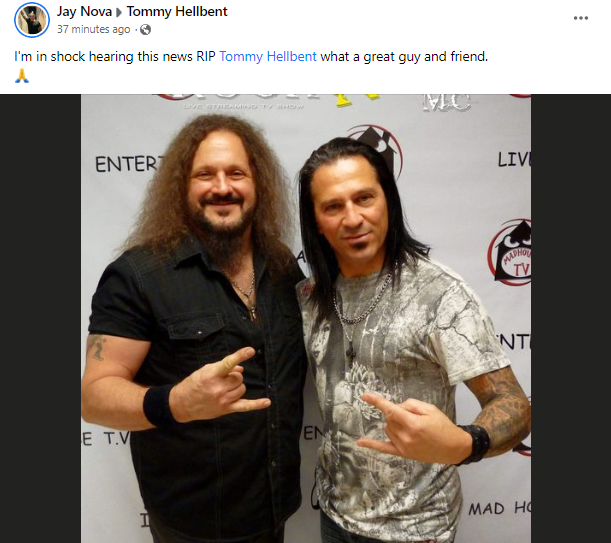Open Jay Nova's profile picture
This screenshot has height=543, width=611.
pyautogui.click(x=32, y=20)
